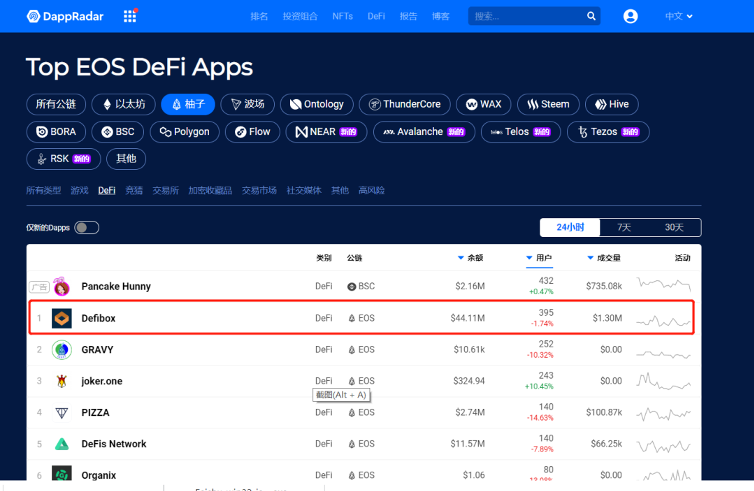Open the 博客 nav menu item

pyautogui.click(x=440, y=16)
